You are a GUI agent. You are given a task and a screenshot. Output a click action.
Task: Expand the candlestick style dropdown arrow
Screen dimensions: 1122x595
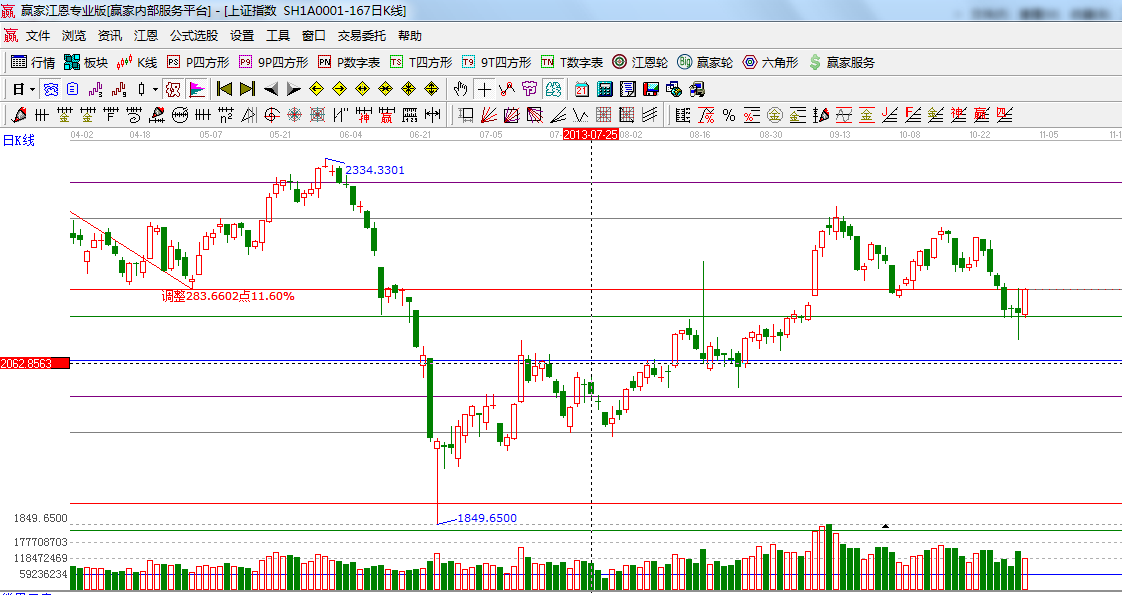155,89
